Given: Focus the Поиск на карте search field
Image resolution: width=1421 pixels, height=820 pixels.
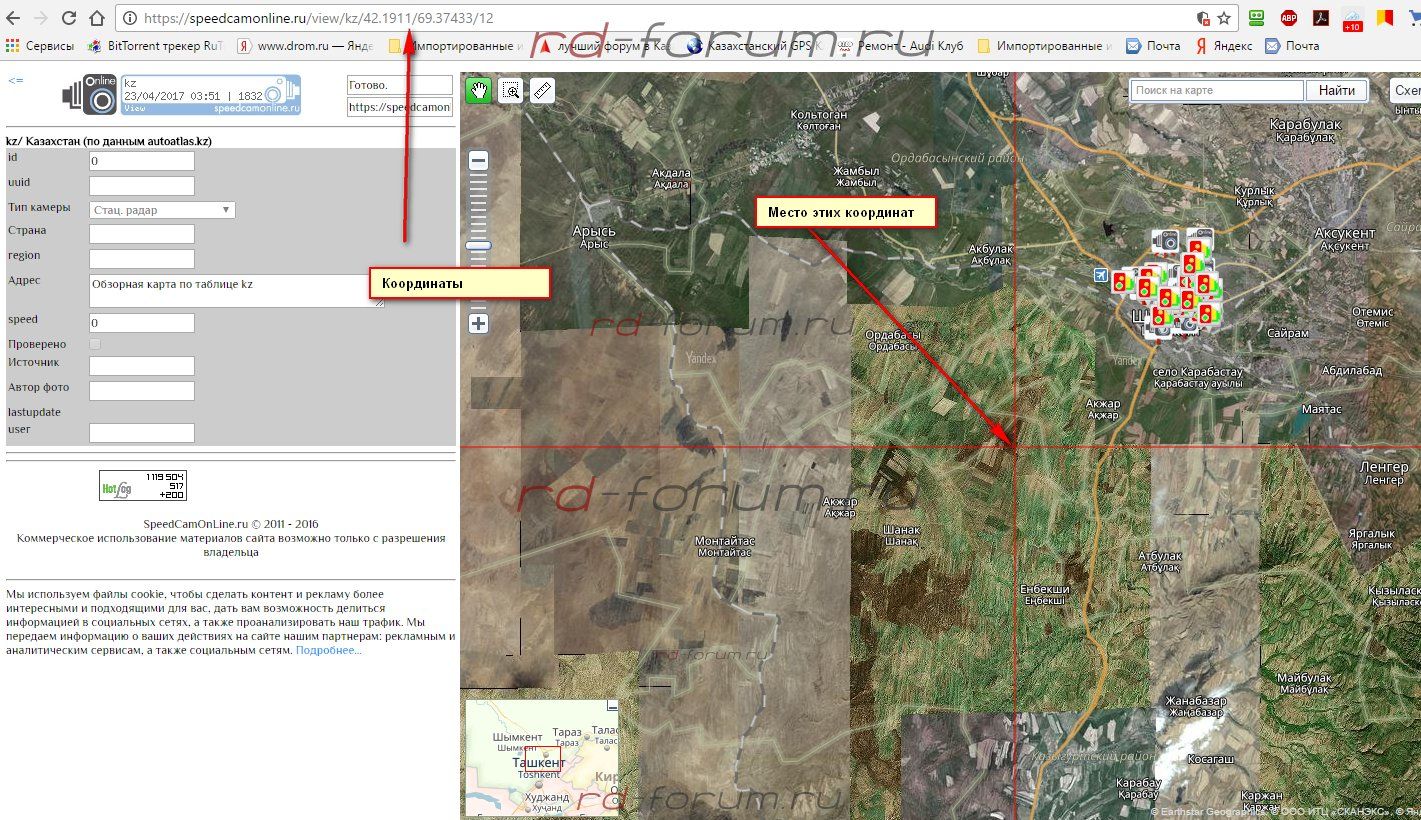Looking at the screenshot, I should click(1216, 91).
